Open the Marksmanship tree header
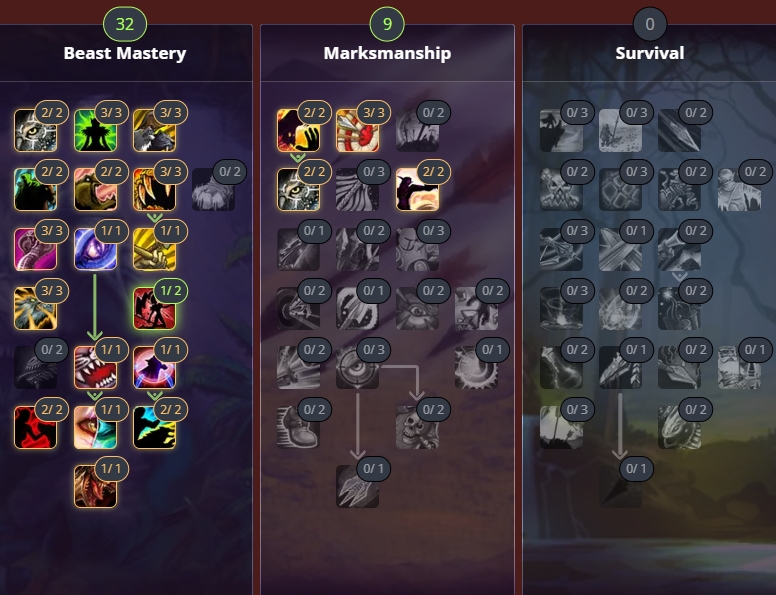 pyautogui.click(x=387, y=53)
